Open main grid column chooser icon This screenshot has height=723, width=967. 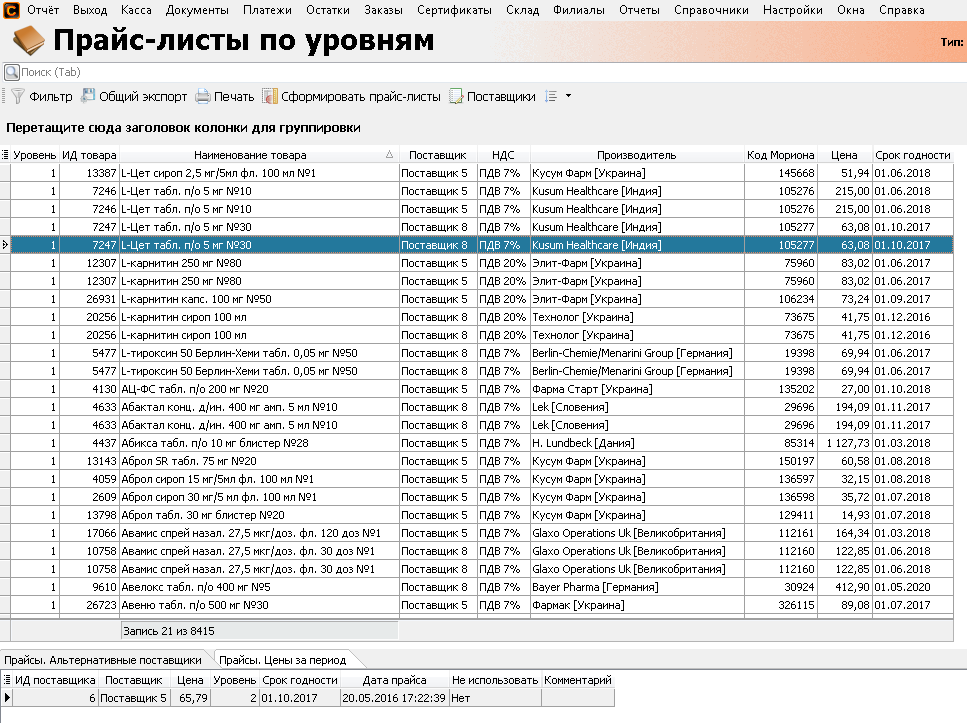pyautogui.click(x=5, y=155)
